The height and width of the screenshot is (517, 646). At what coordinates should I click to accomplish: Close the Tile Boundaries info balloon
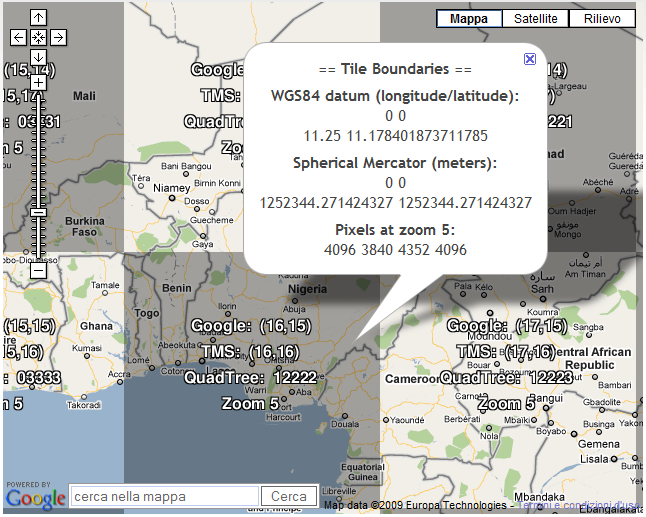point(530,59)
